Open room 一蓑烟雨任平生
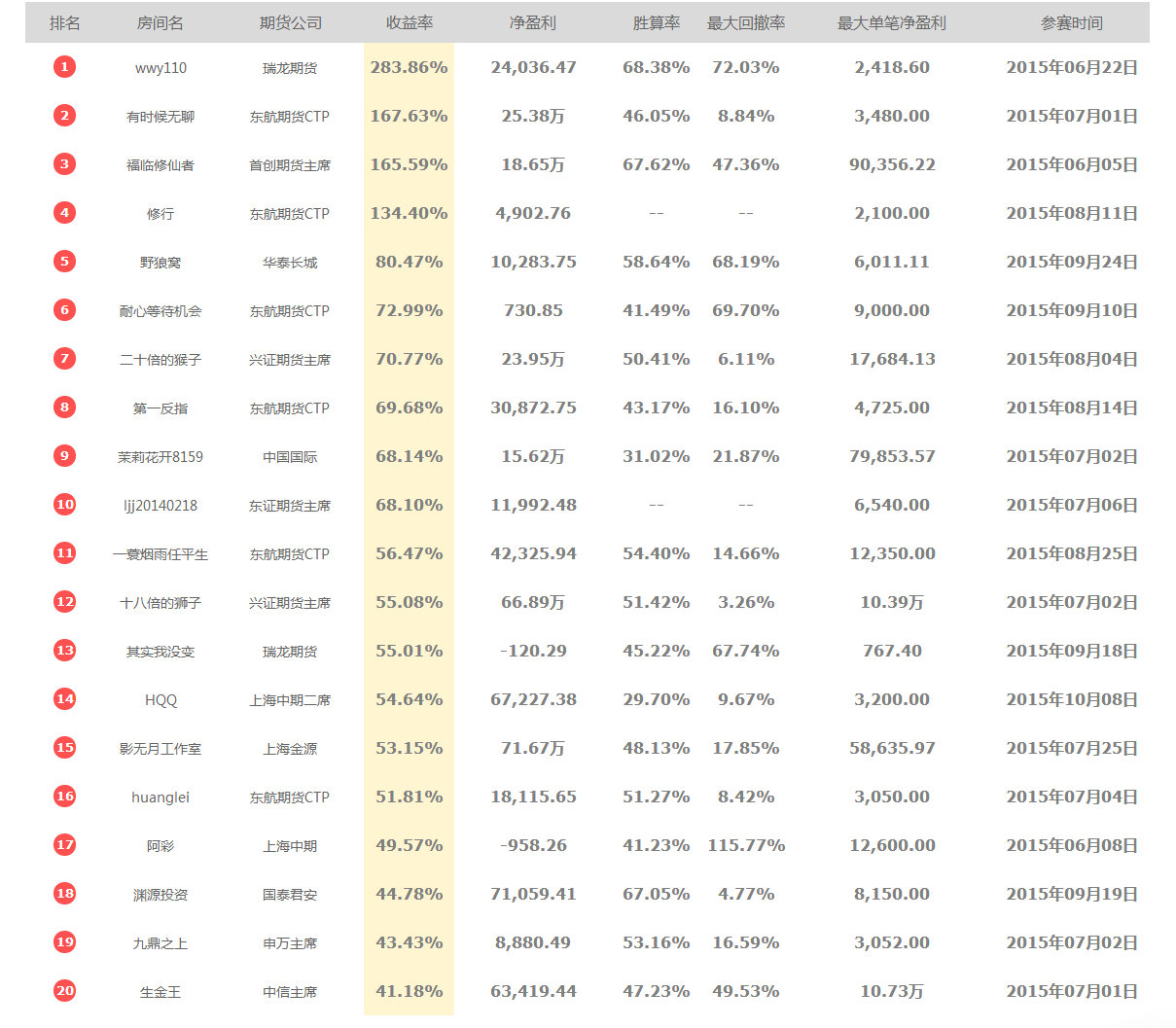 click(160, 554)
